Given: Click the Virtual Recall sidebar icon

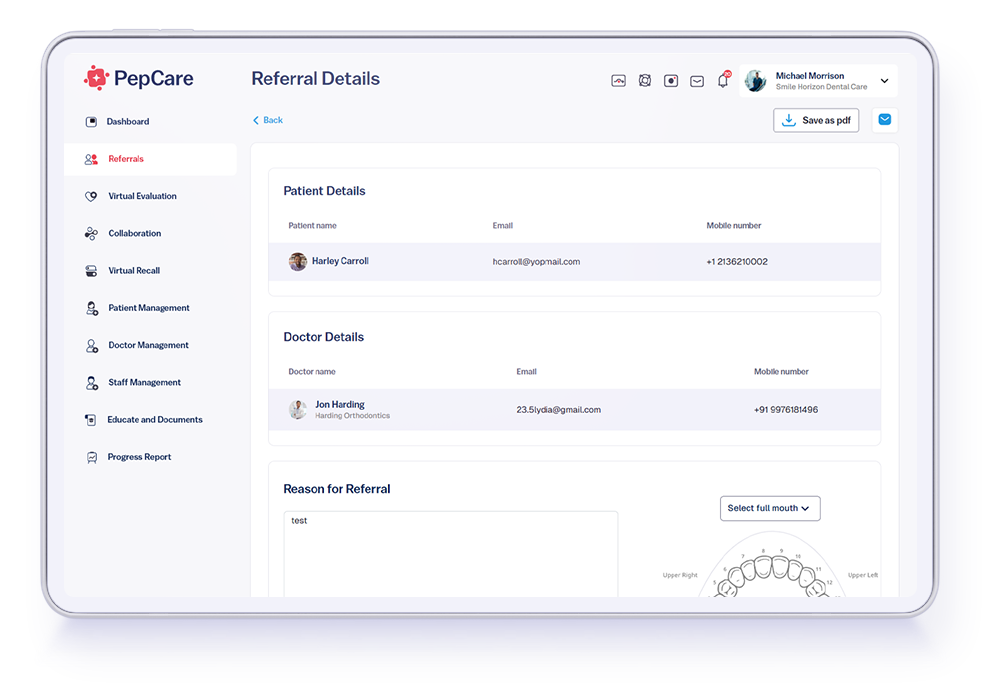Looking at the screenshot, I should [91, 270].
